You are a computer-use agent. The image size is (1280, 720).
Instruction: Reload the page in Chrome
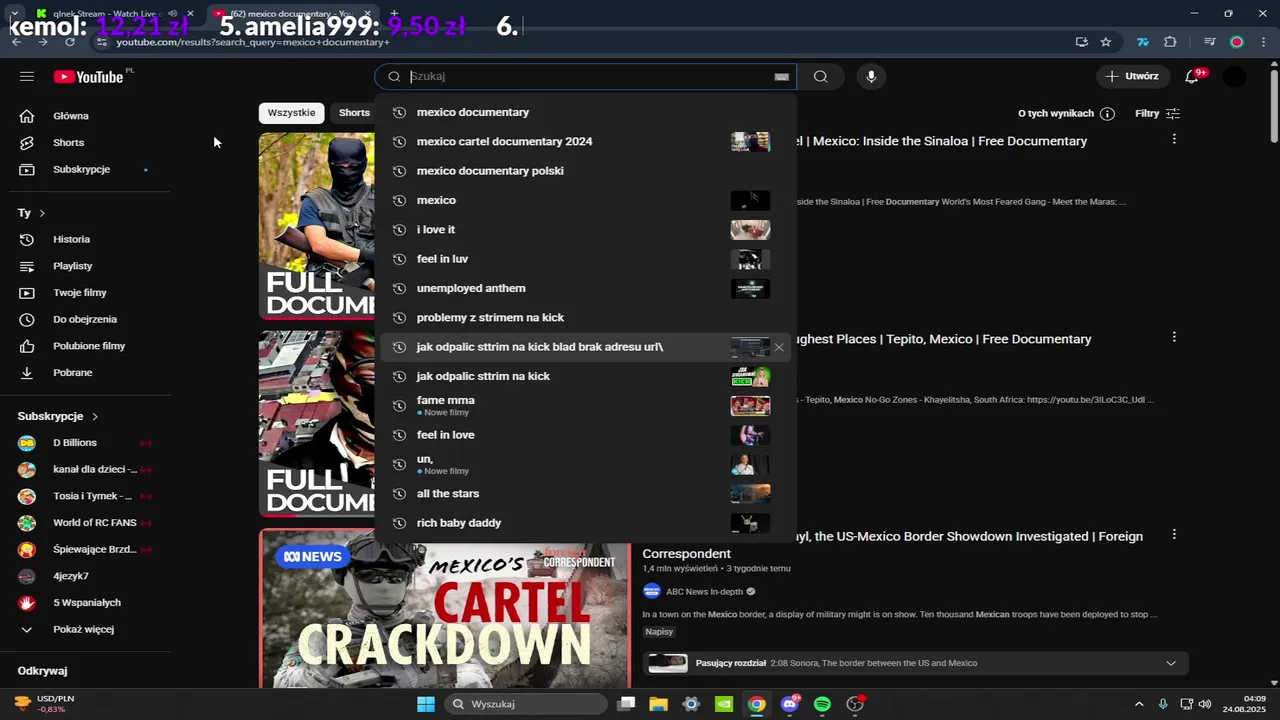click(x=69, y=42)
